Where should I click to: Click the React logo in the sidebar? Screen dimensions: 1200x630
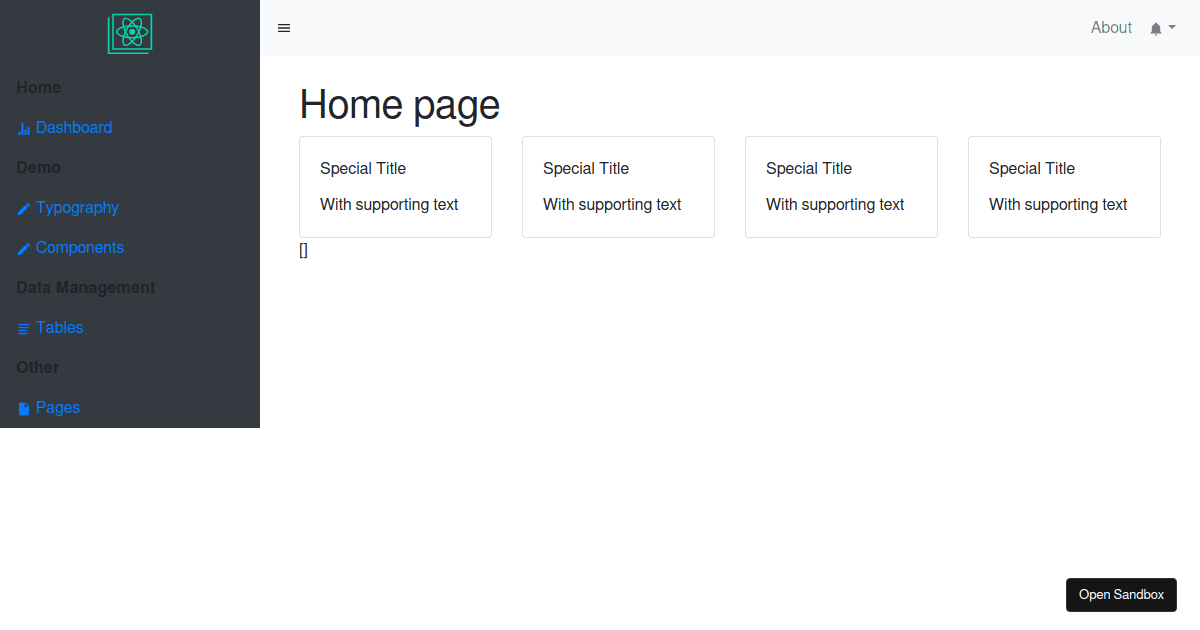click(129, 32)
